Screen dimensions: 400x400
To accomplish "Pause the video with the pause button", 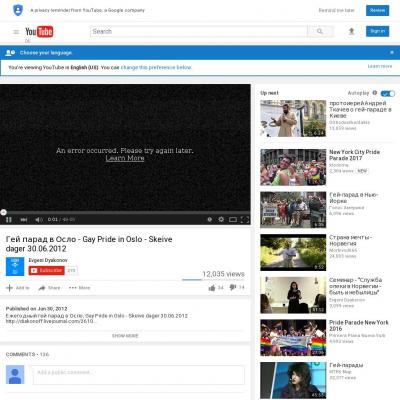I will [9, 220].
